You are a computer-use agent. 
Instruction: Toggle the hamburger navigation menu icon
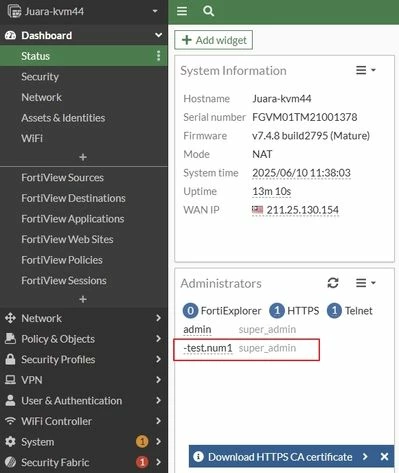(182, 11)
